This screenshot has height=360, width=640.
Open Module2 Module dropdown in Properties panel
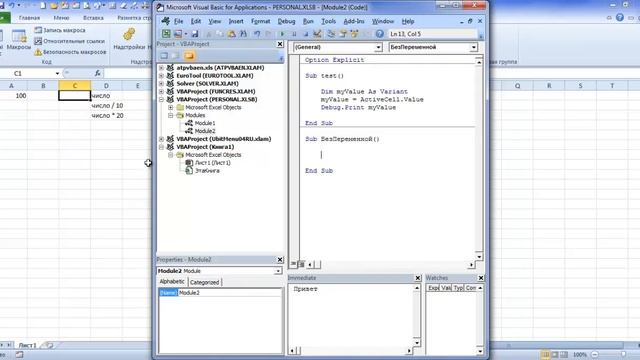point(278,271)
